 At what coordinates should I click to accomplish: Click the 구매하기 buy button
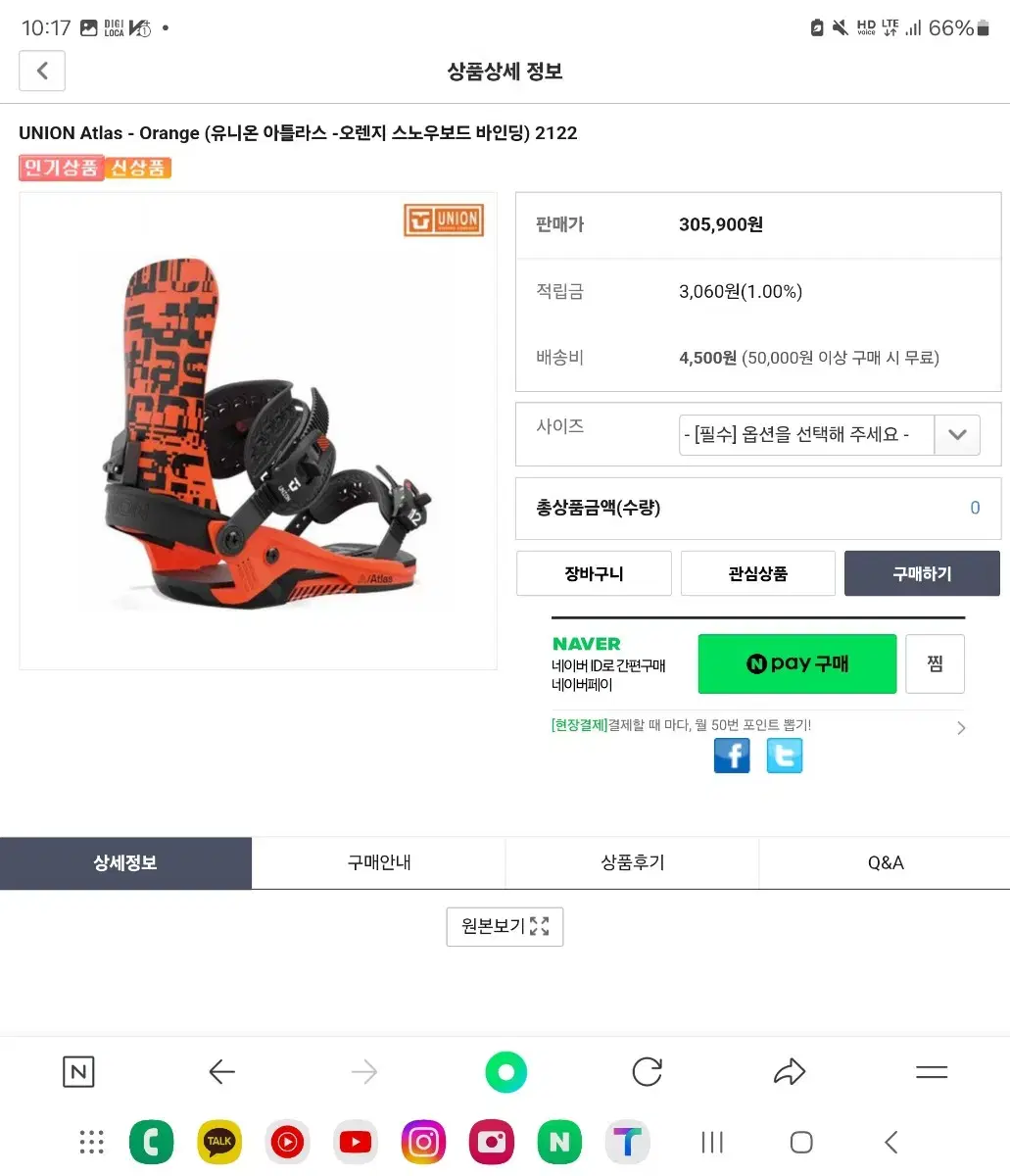tap(922, 573)
